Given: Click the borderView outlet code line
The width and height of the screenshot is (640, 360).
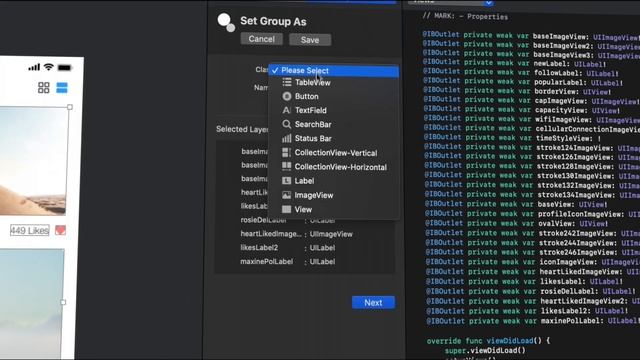Looking at the screenshot, I should tap(516, 92).
